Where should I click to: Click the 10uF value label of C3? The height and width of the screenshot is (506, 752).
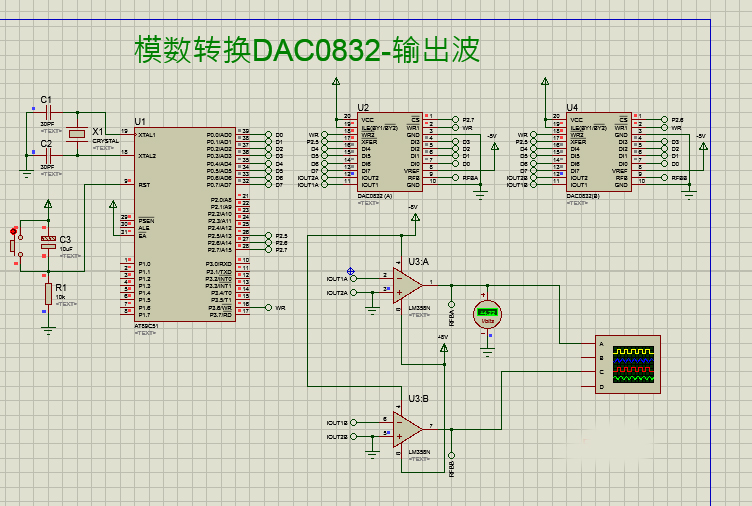pos(66,249)
